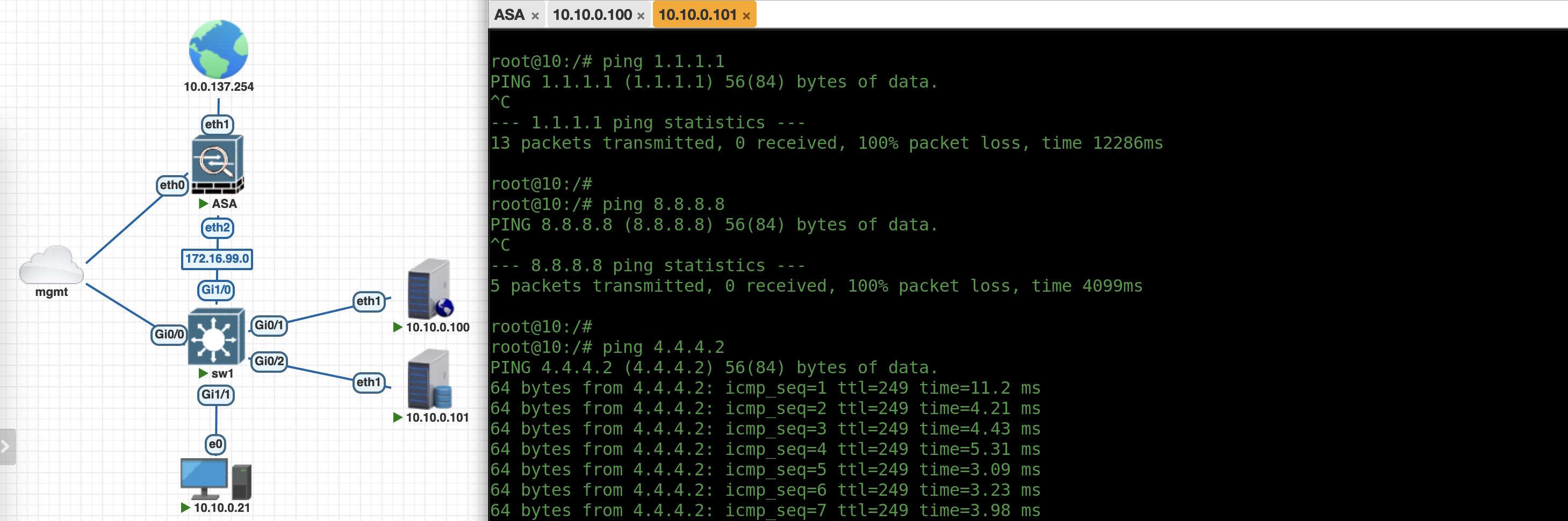The width and height of the screenshot is (1568, 521).
Task: Select the eth2 interface label below ASA
Action: click(x=217, y=228)
